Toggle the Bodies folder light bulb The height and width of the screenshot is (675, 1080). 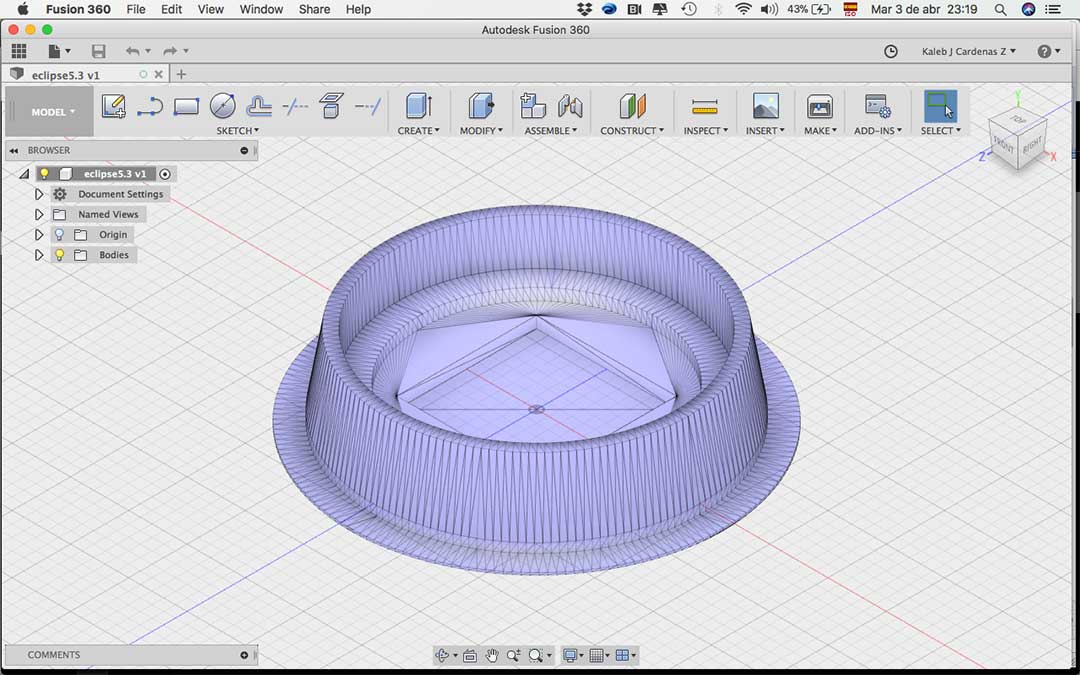[x=59, y=255]
